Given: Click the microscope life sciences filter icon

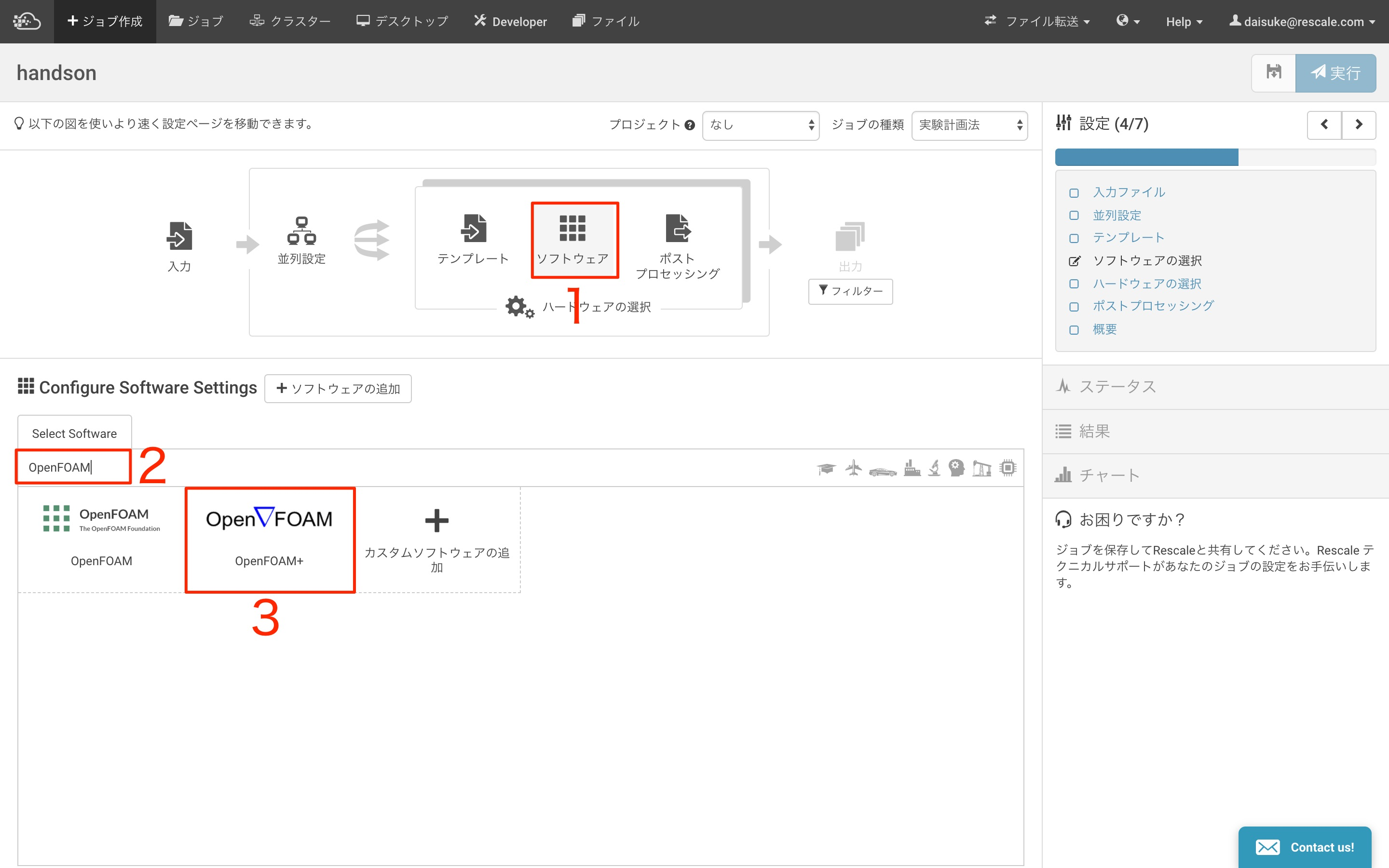Looking at the screenshot, I should tap(934, 468).
